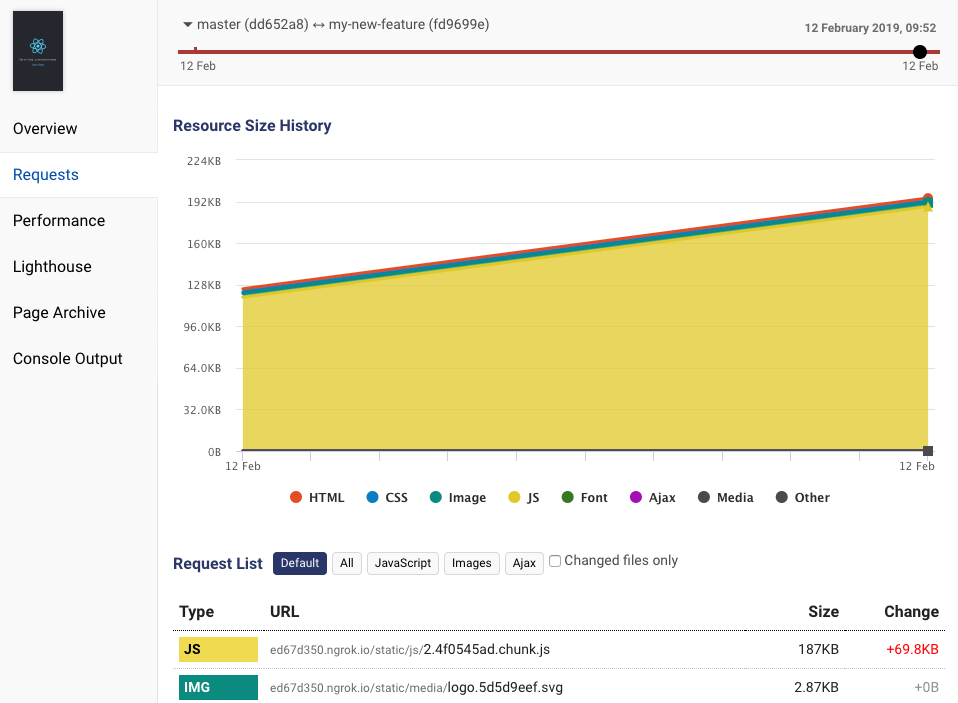The image size is (958, 703).
Task: Click the 187KB size value
Action: 818,649
